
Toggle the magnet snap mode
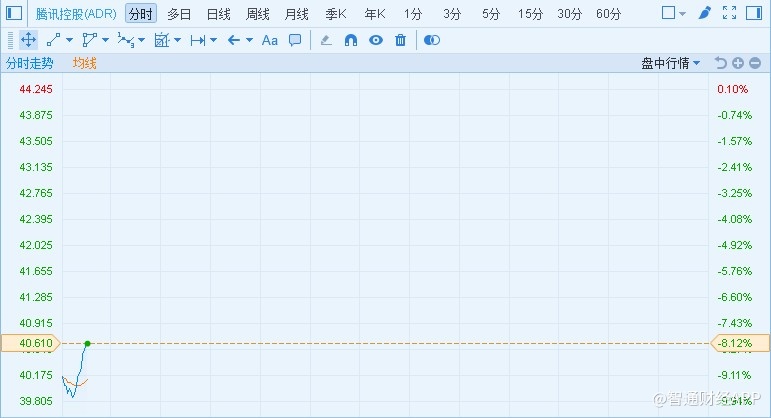(351, 40)
